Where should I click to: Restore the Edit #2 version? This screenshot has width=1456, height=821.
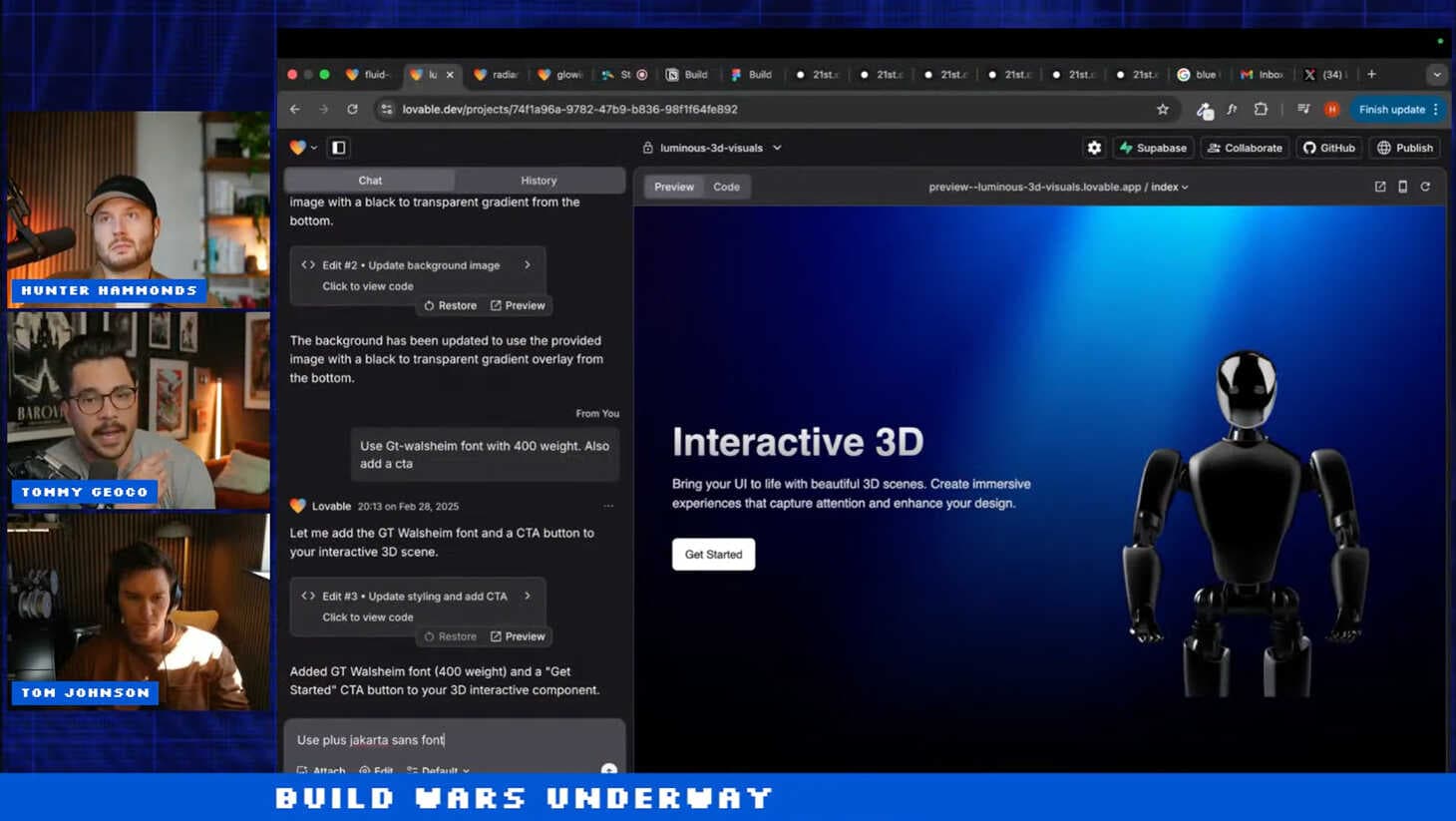click(450, 305)
